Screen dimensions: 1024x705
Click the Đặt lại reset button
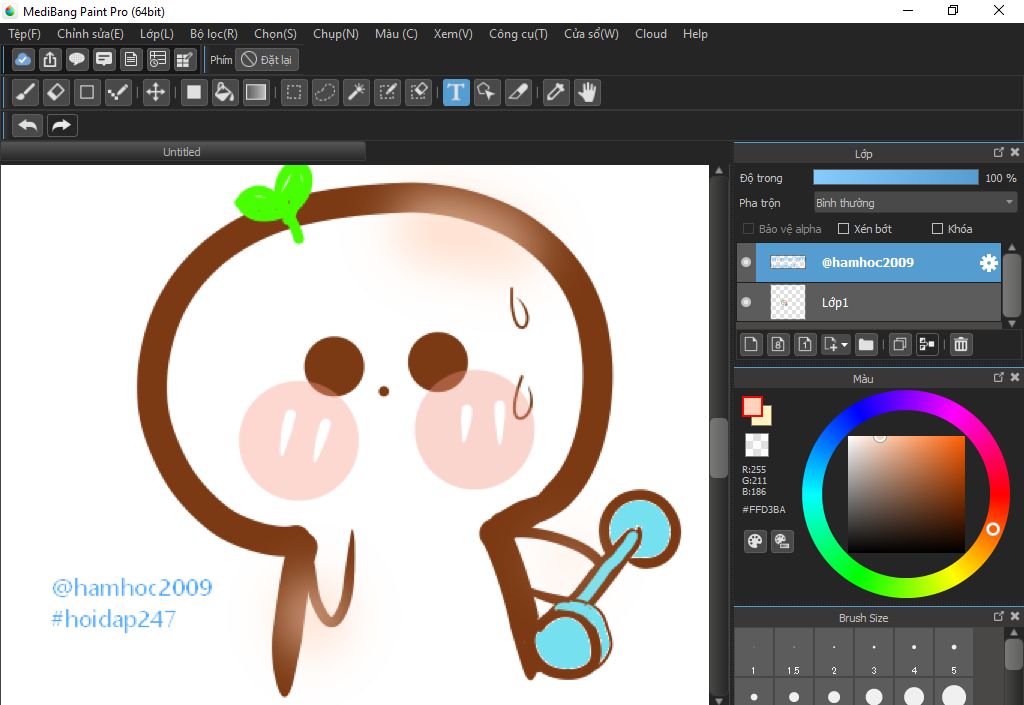pyautogui.click(x=267, y=60)
